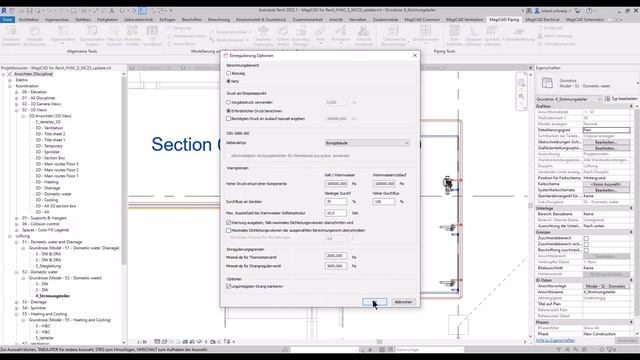Toggle Maximales Stichleitungsvolumen überschreiben checkbox
The height and width of the screenshot is (360, 640).
(229, 230)
